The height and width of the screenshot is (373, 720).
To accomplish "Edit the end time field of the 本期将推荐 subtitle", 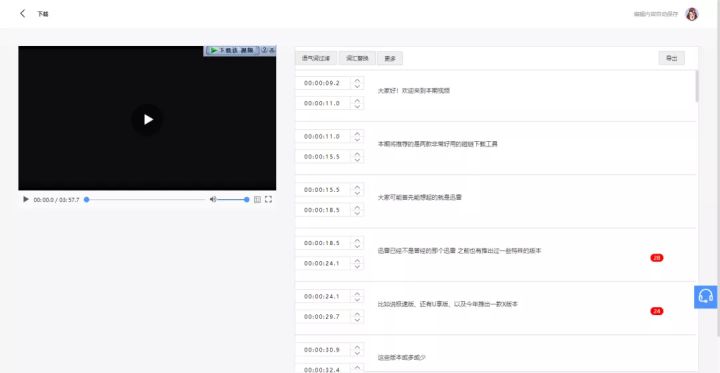I will pos(323,157).
